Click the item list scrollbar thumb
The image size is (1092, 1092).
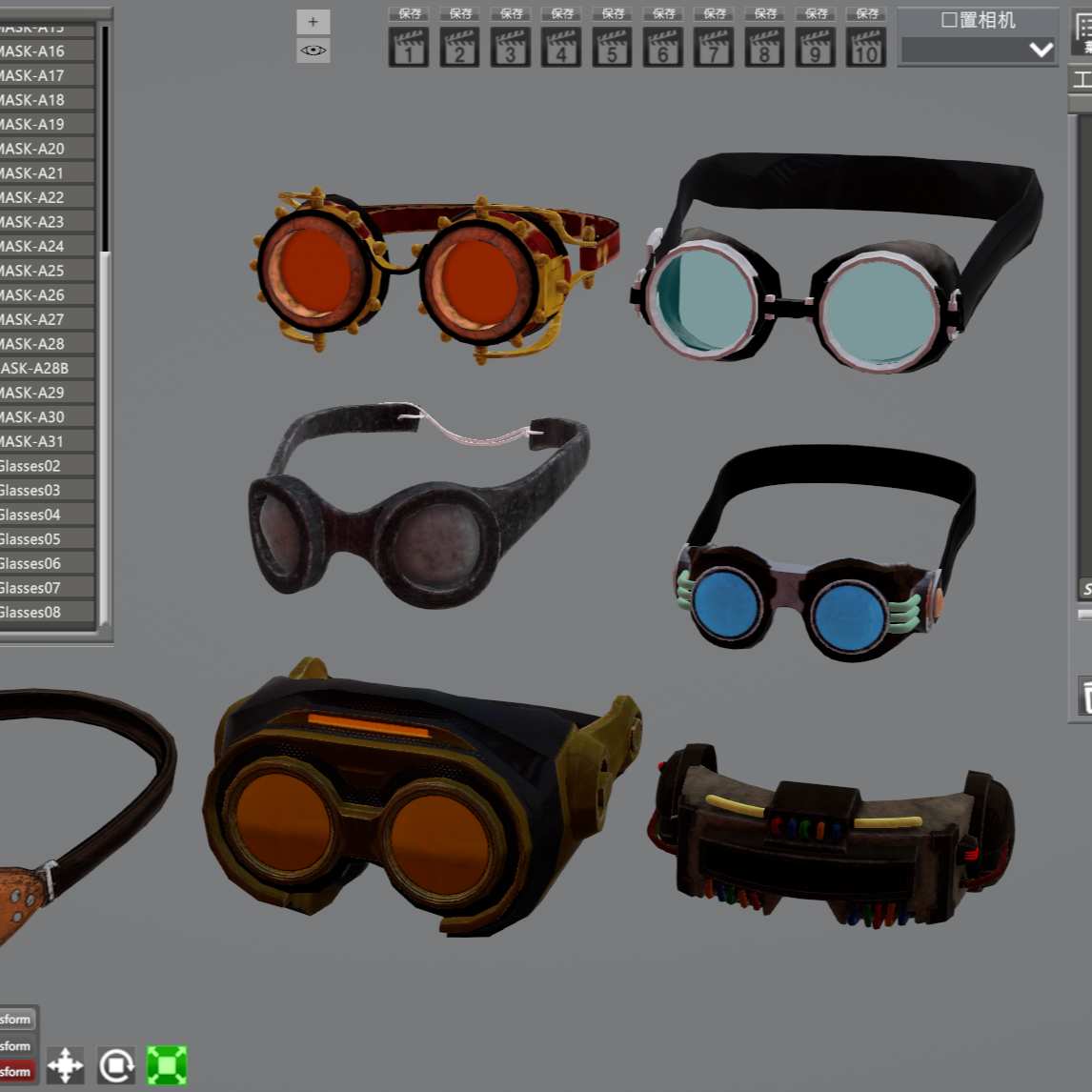point(105,438)
